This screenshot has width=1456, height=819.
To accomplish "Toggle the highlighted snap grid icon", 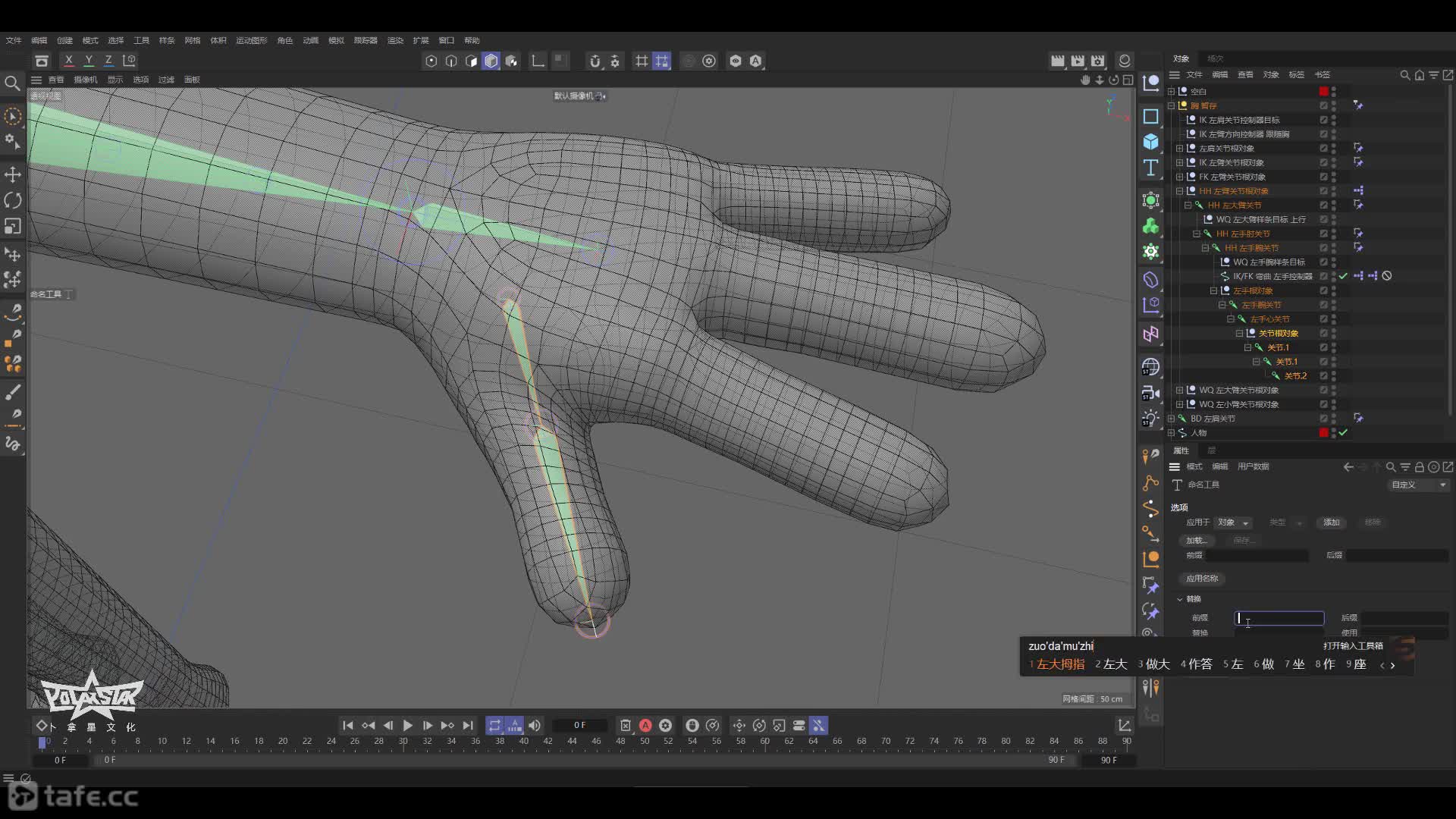I will [x=662, y=61].
